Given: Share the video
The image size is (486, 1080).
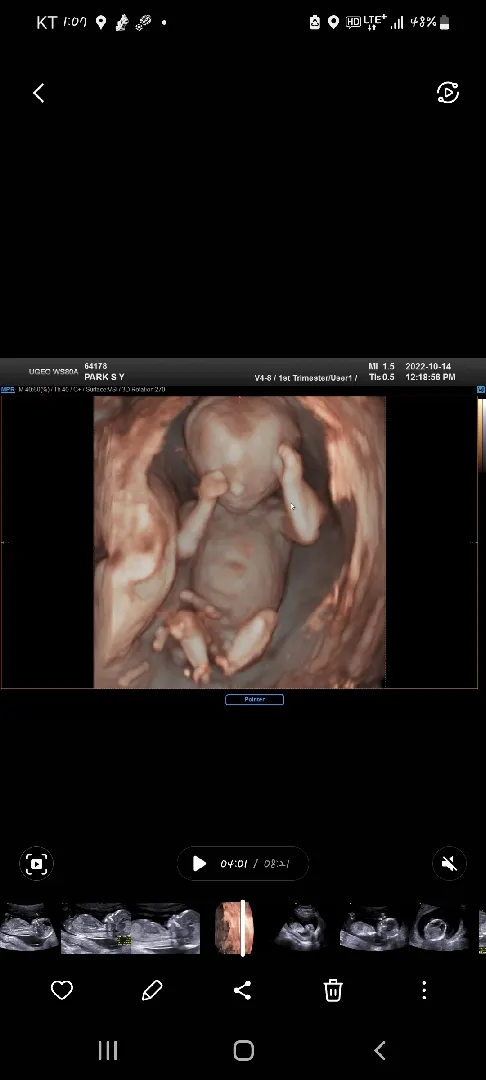Looking at the screenshot, I should (242, 990).
